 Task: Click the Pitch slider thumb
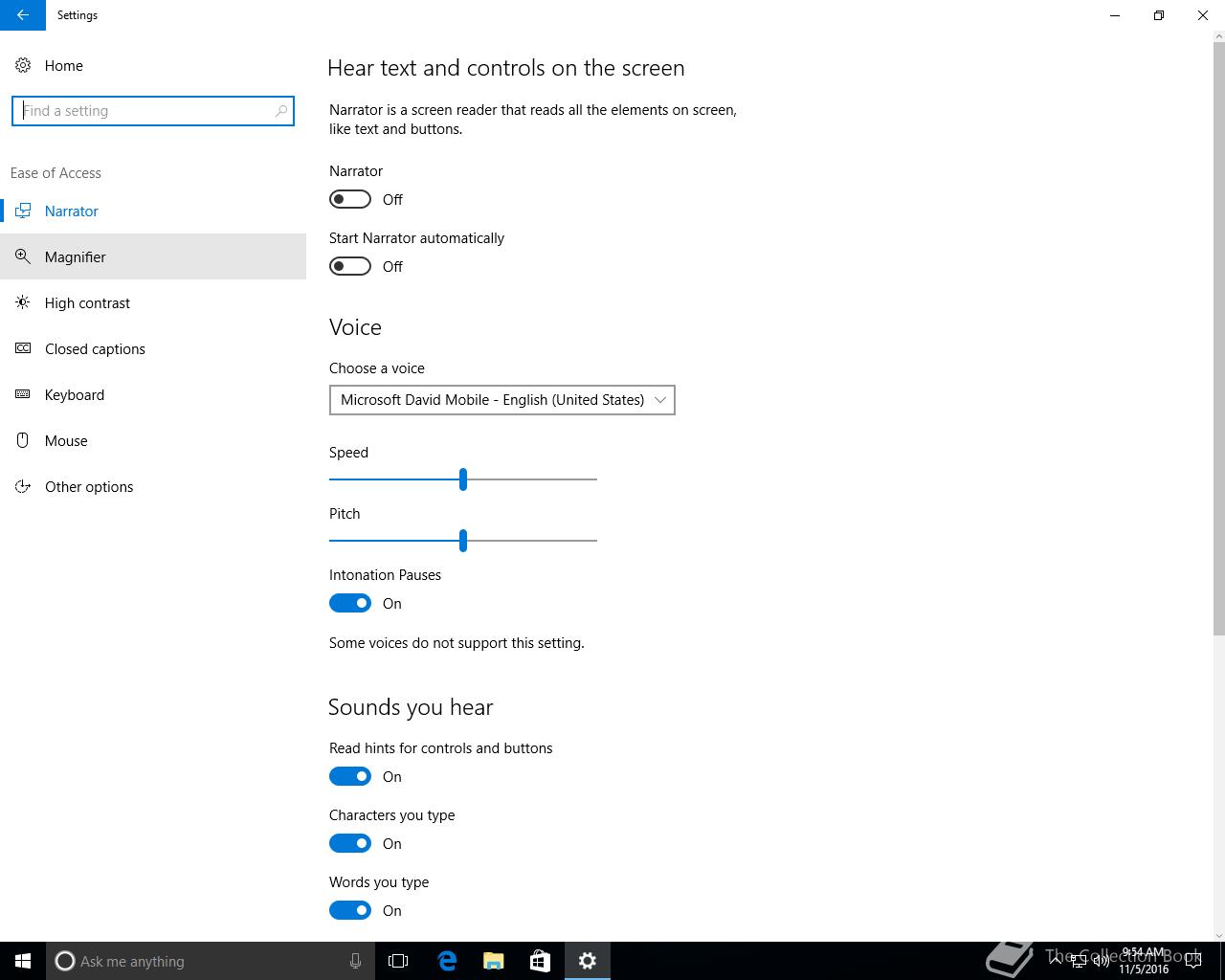click(x=463, y=540)
